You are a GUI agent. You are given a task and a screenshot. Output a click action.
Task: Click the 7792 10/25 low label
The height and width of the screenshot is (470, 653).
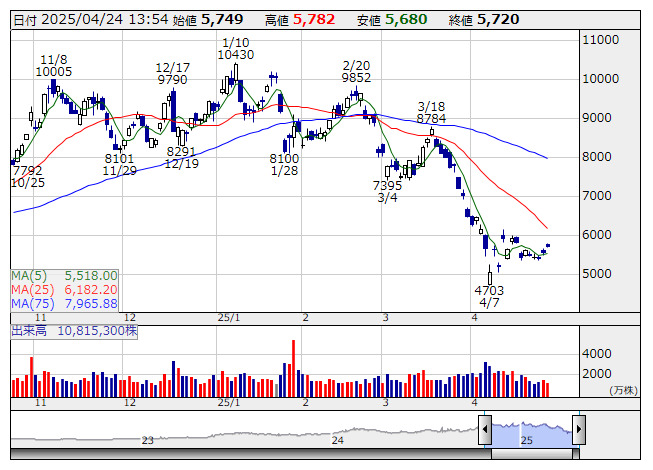(27, 177)
